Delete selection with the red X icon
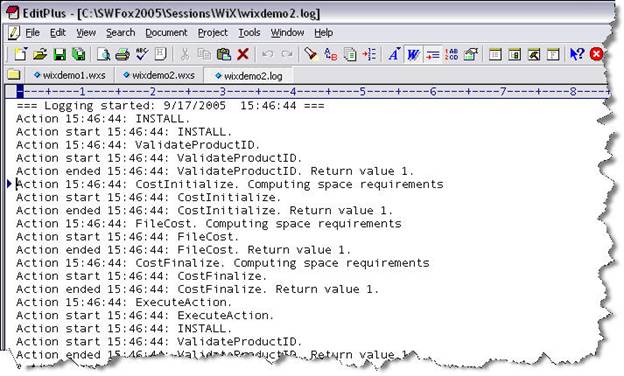624x376 pixels. pos(243,54)
